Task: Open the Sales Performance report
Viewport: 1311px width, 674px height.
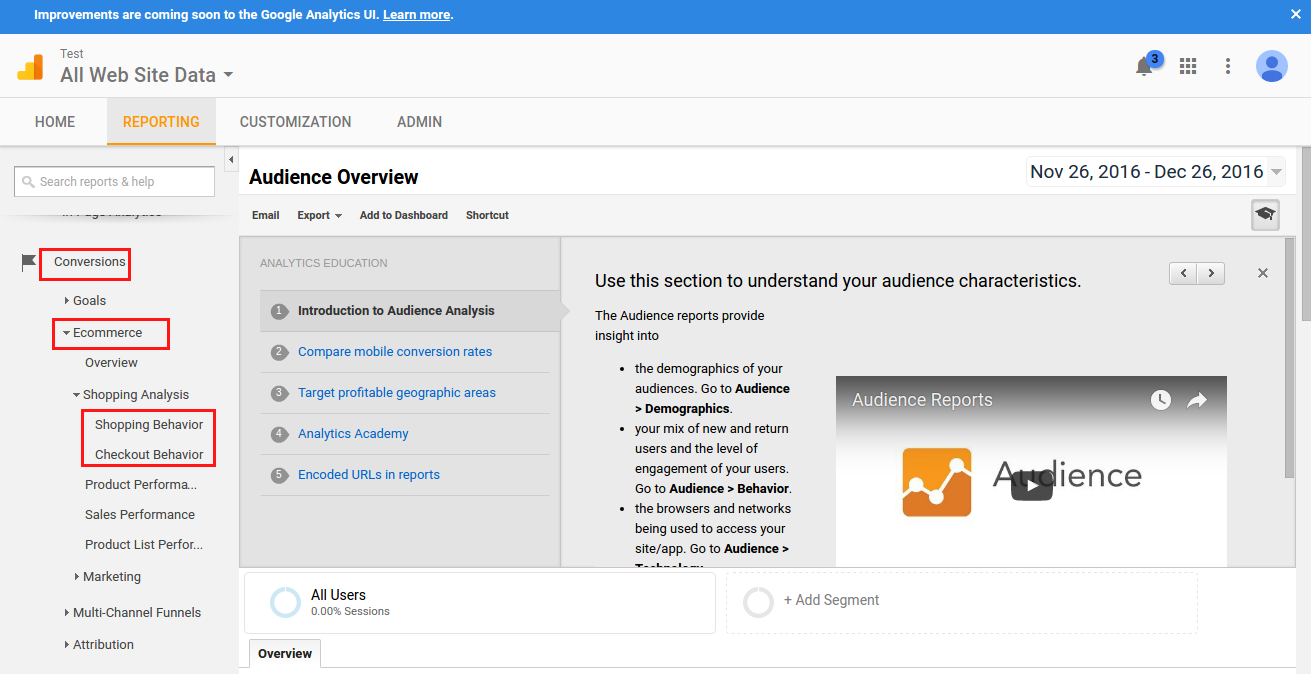Action: (x=140, y=515)
